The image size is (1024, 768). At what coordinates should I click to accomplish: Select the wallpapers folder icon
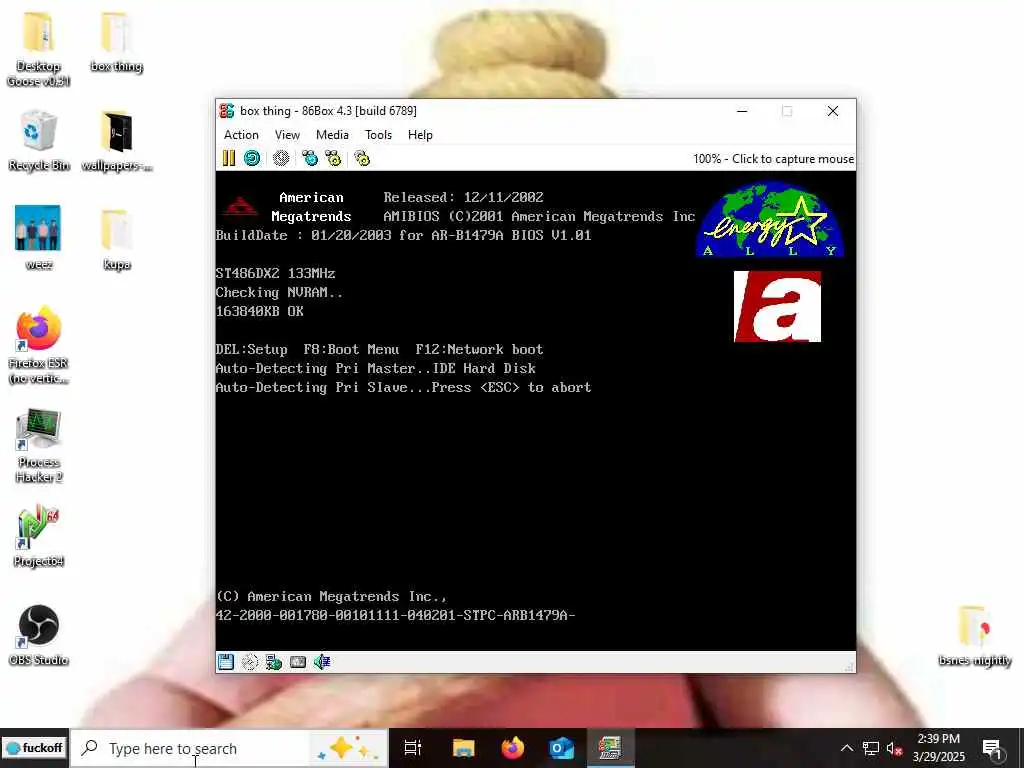(x=116, y=141)
